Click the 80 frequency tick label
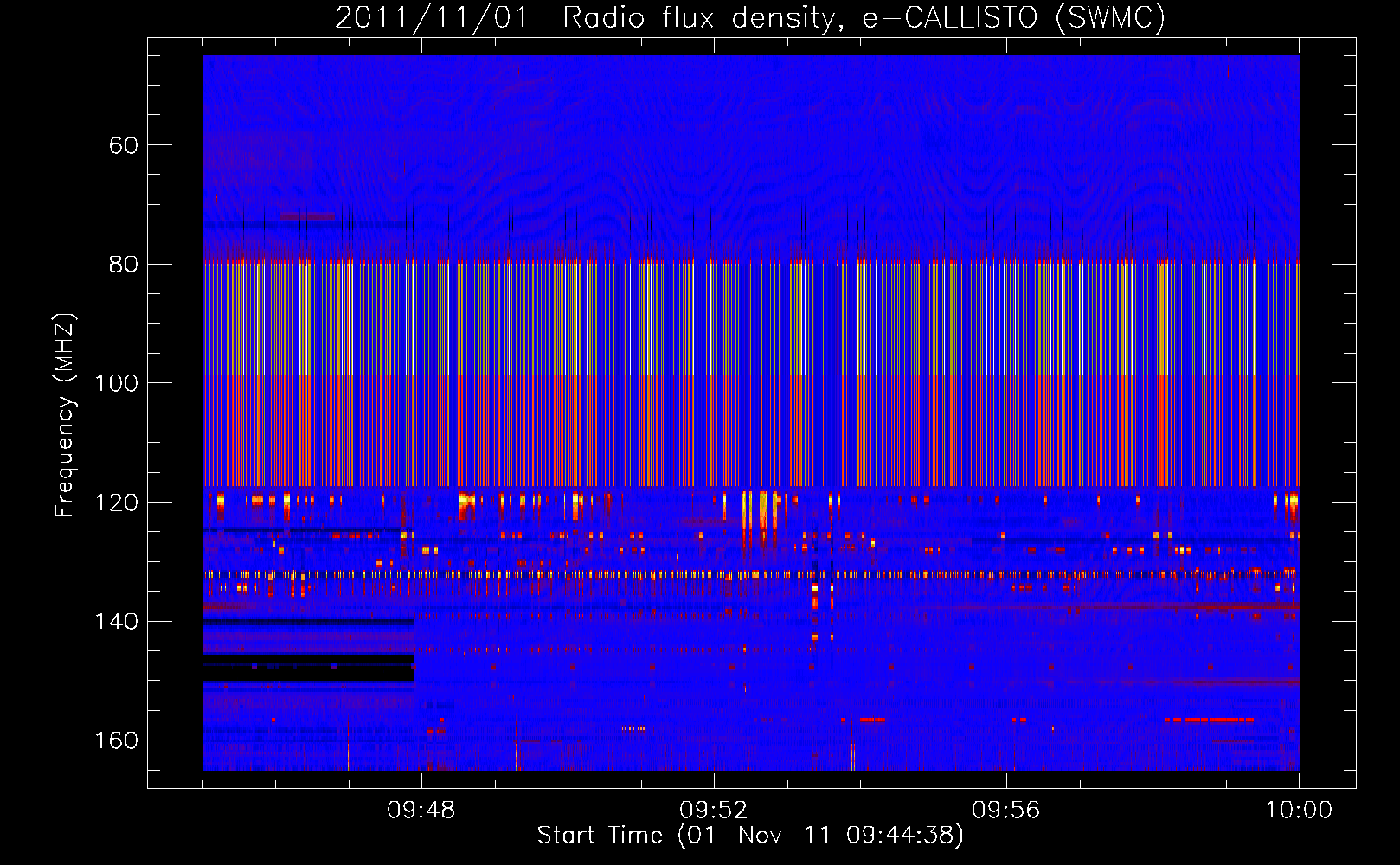 click(x=124, y=265)
